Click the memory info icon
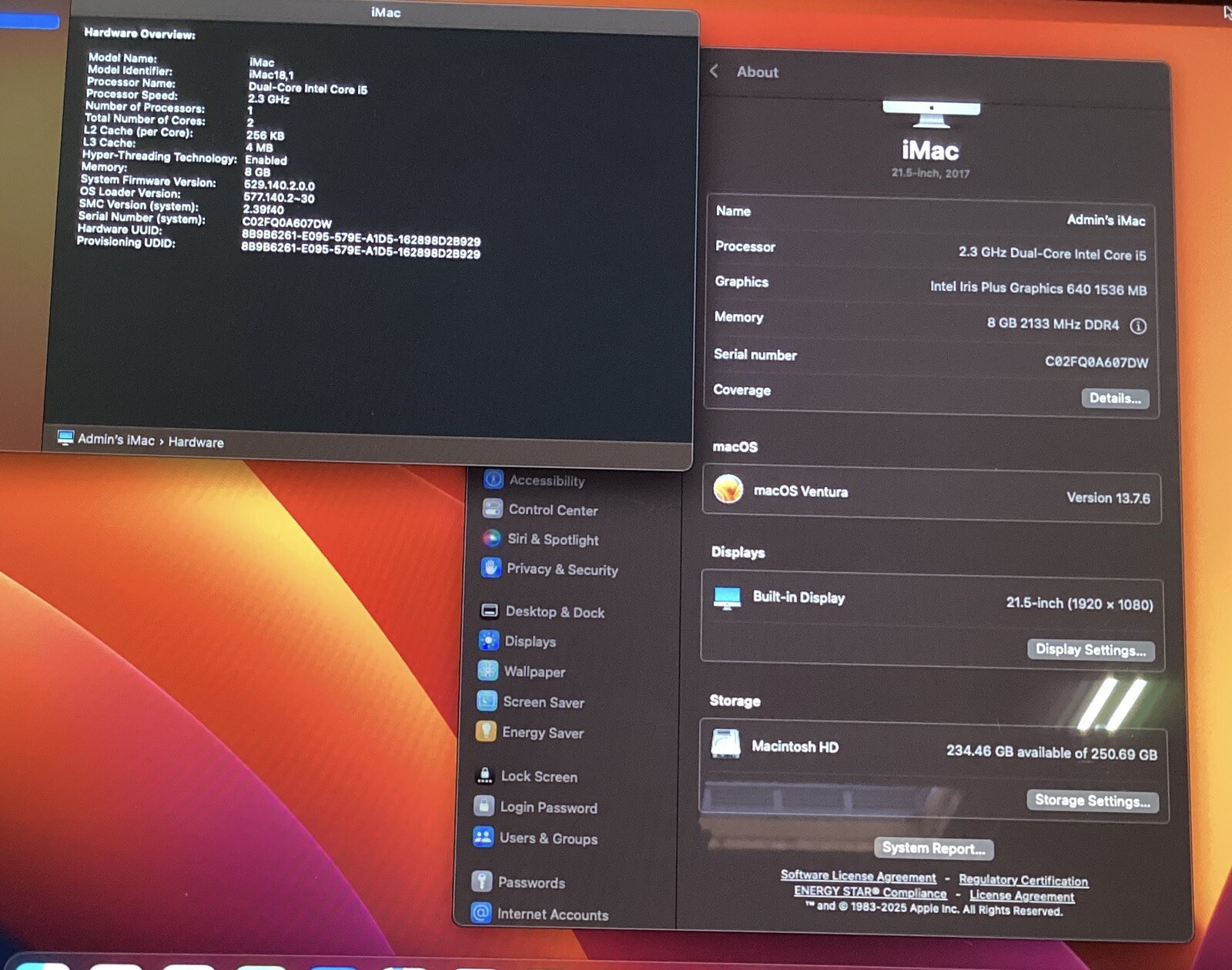This screenshot has width=1232, height=970. (x=1138, y=326)
